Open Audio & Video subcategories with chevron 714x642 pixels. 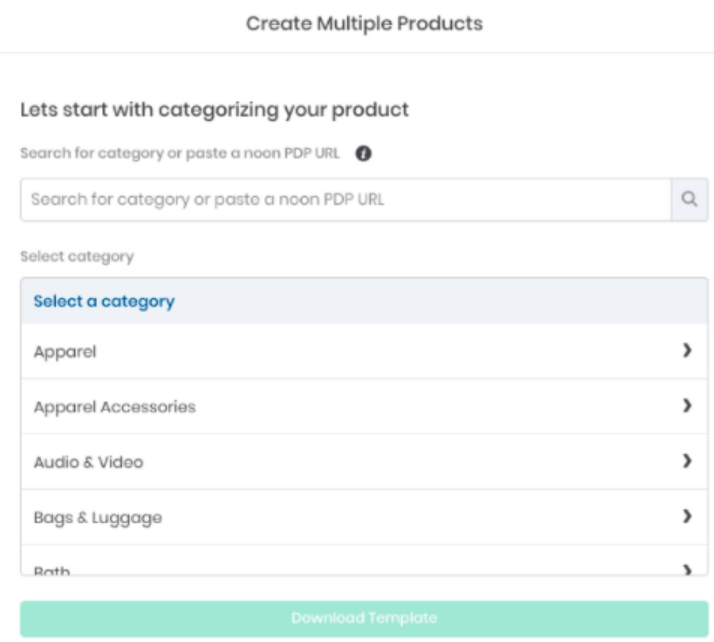tap(686, 461)
